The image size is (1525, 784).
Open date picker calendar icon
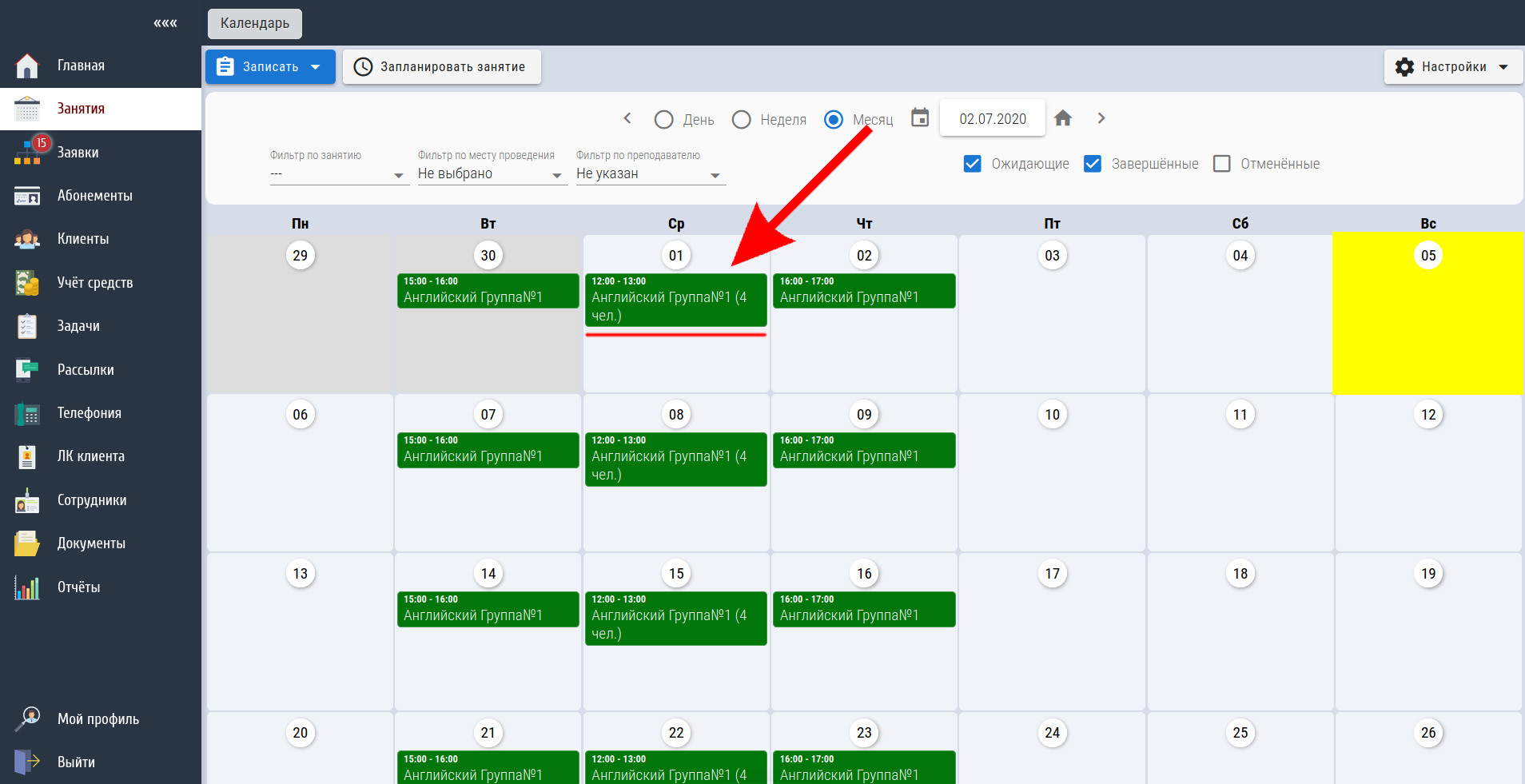[921, 118]
